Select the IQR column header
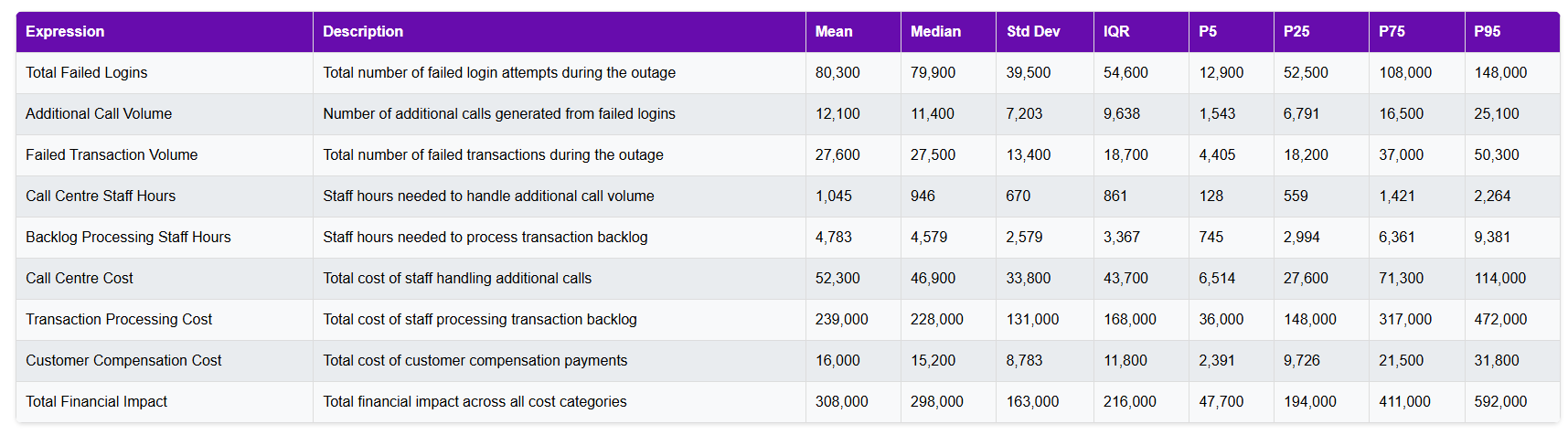Image resolution: width=1568 pixels, height=435 pixels. click(1116, 32)
